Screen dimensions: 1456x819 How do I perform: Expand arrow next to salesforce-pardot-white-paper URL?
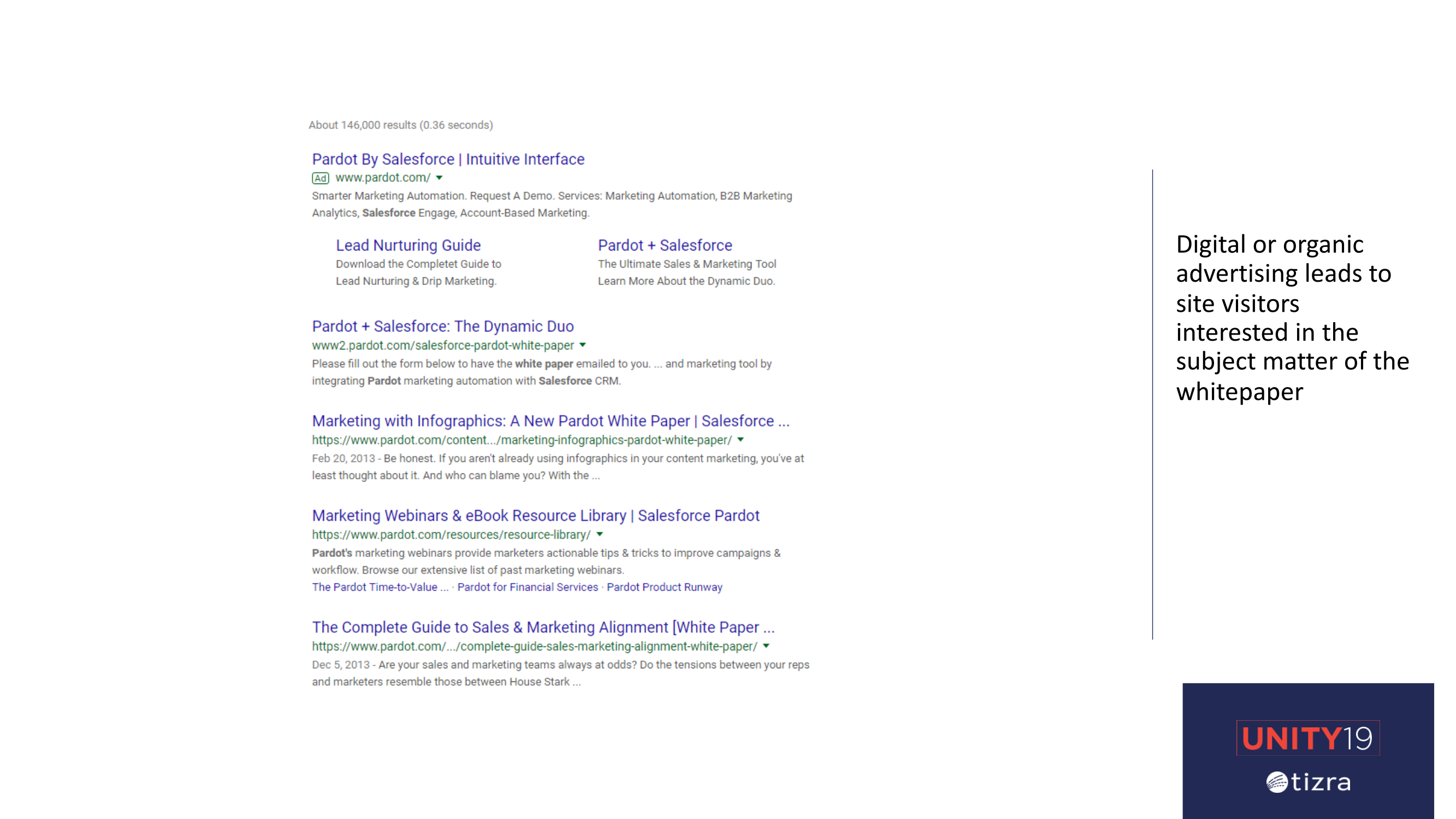pyautogui.click(x=583, y=346)
